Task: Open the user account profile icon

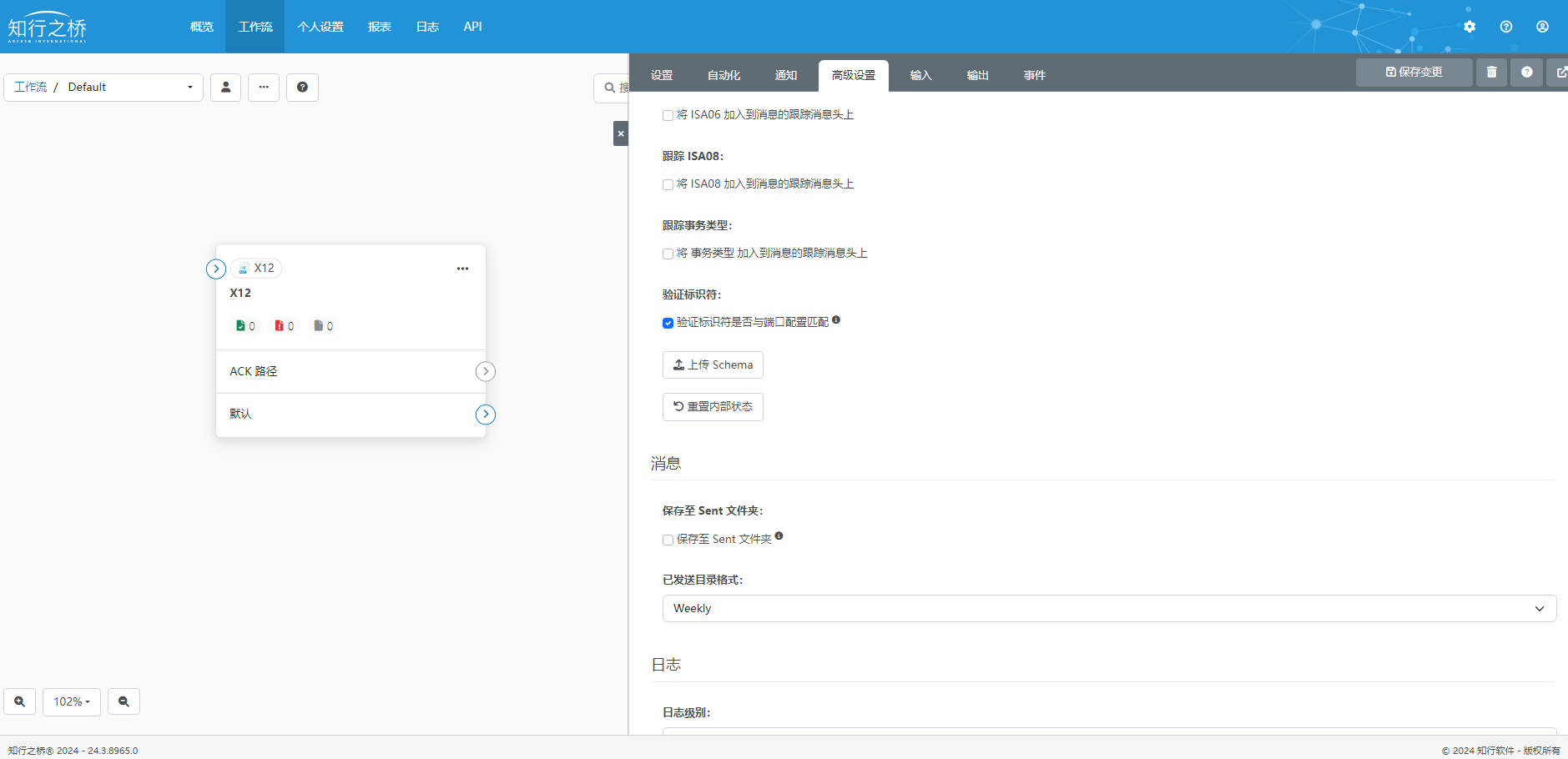Action: tap(1542, 27)
